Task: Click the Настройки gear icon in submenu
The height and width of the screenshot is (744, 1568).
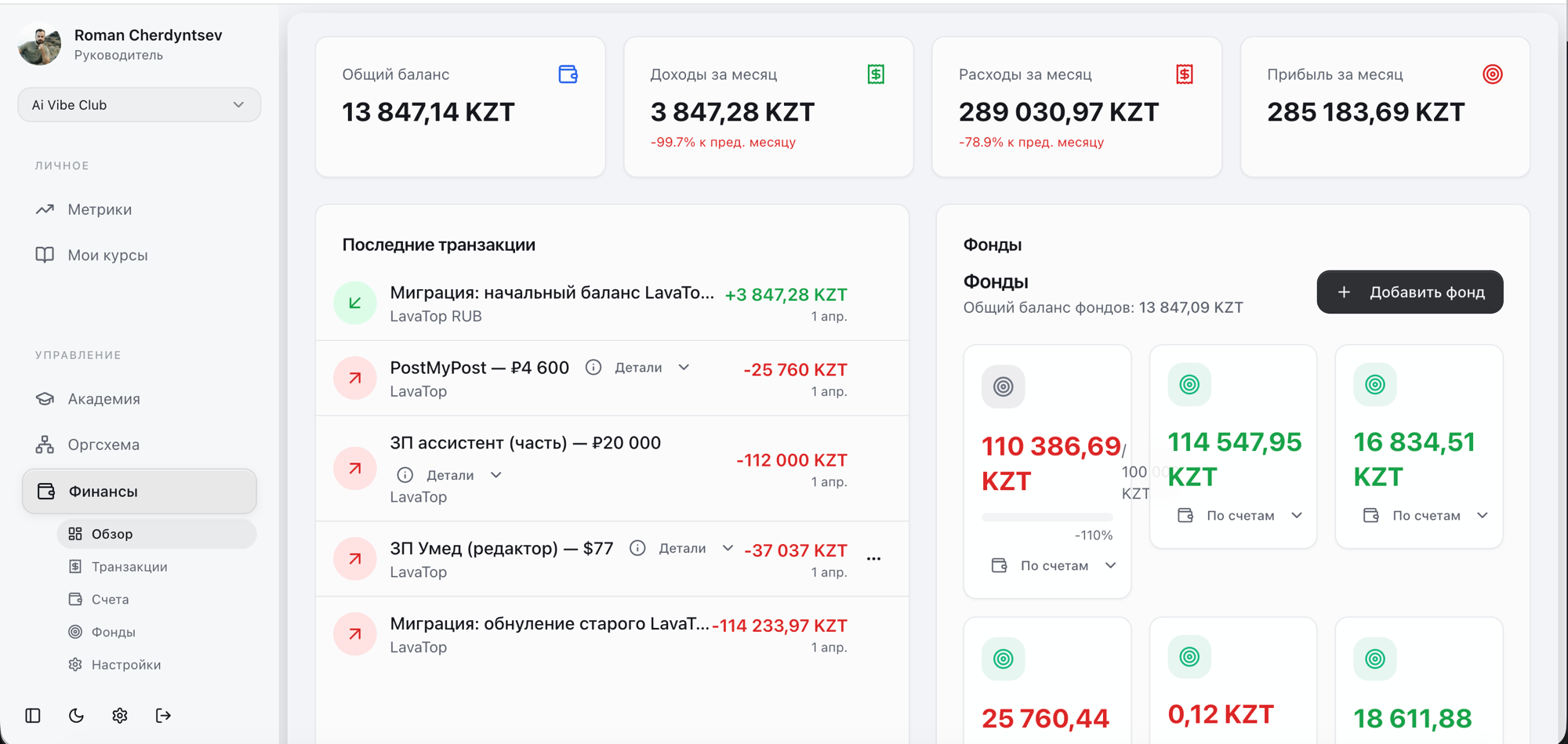Action: 75,665
